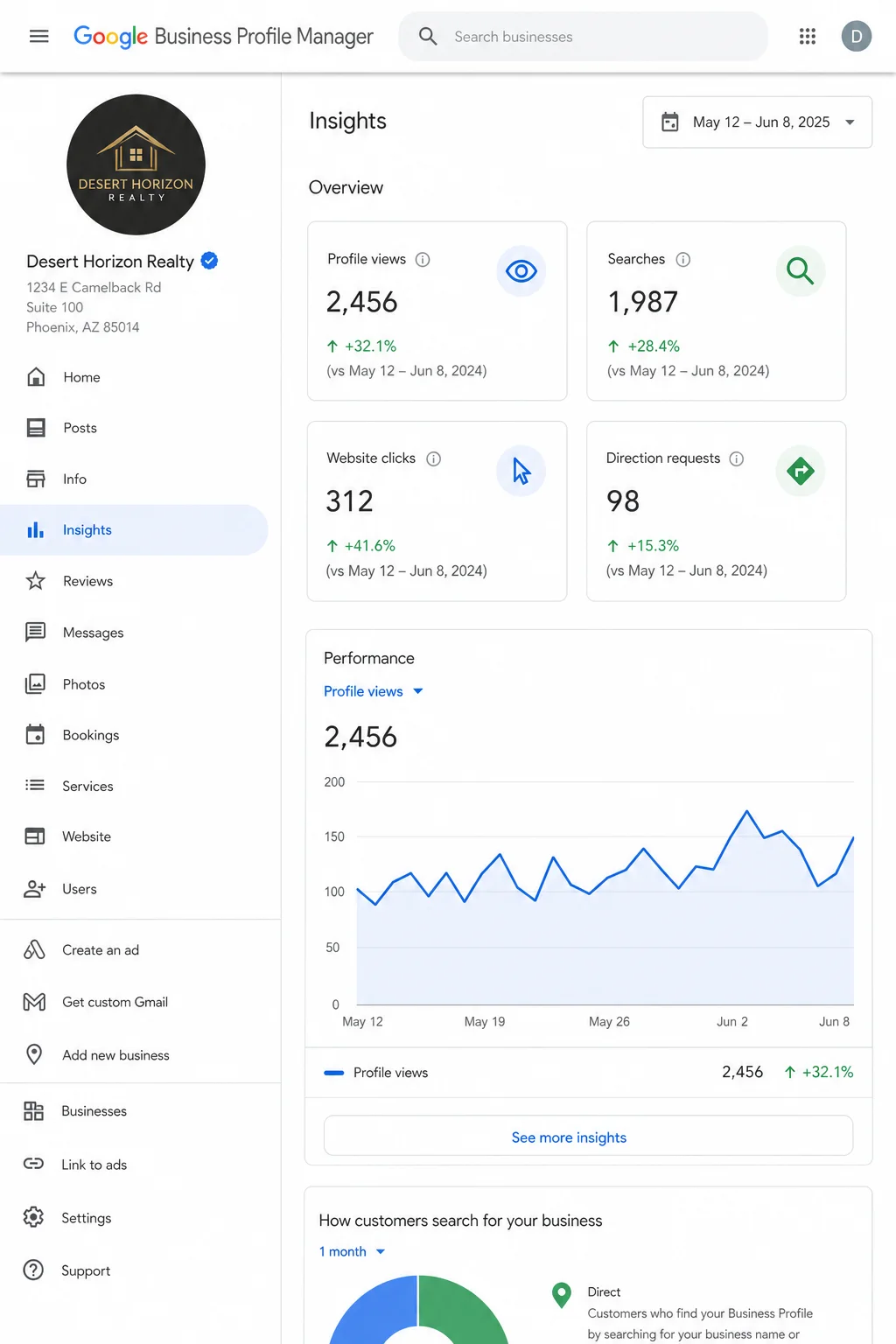Click the directions arrow icon on Direction requests card

pos(801,471)
